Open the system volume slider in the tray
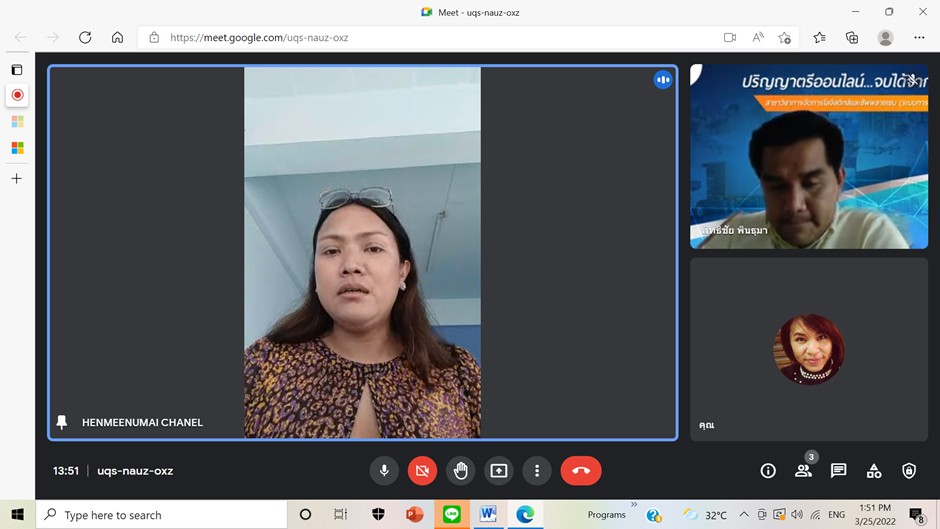 [796, 515]
